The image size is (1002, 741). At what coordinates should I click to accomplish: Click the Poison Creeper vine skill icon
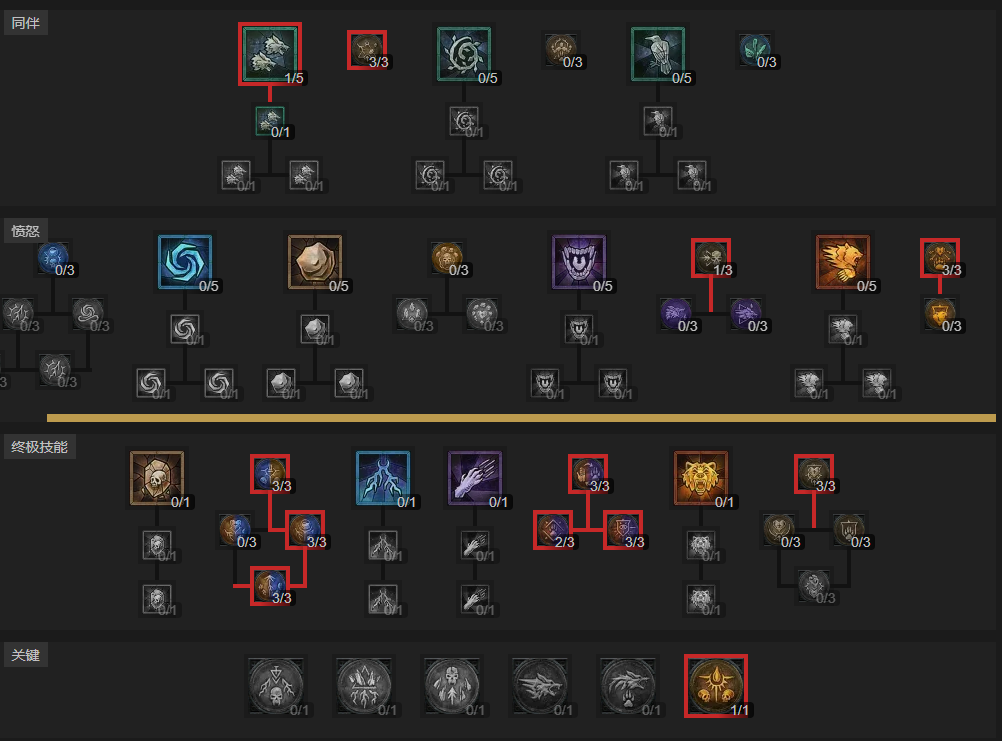pyautogui.click(x=464, y=54)
